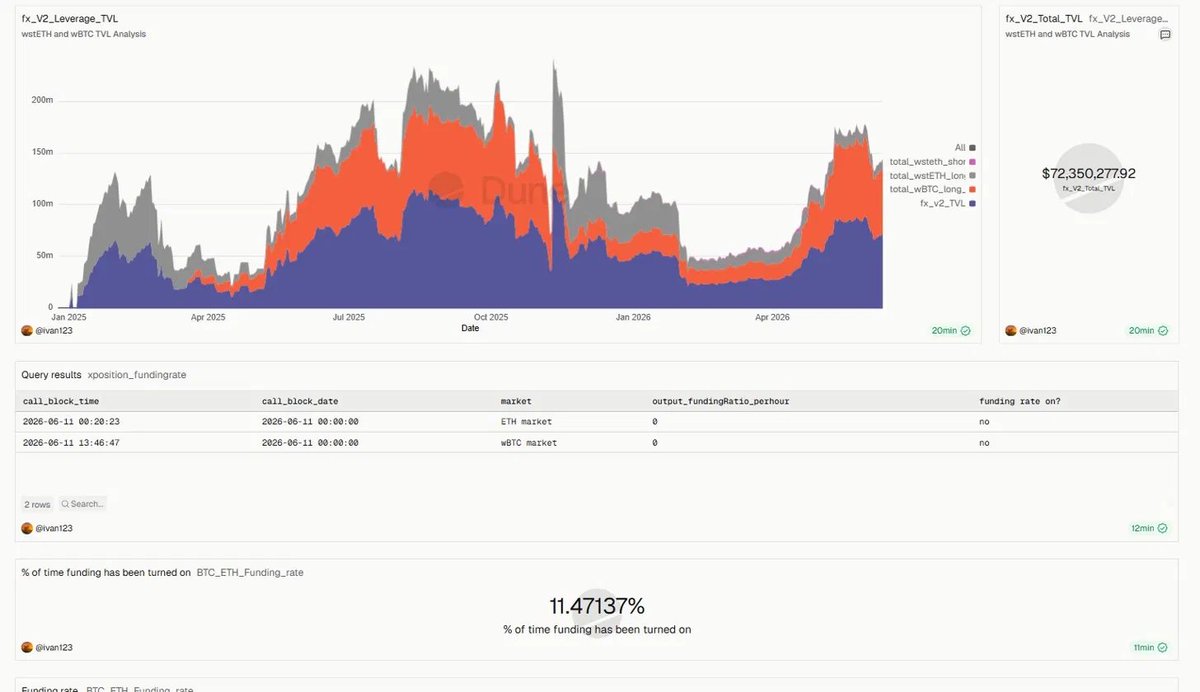Viewport: 1200px width, 692px height.
Task: Open @ivan123 profile under the leverage chart
Action: [54, 330]
